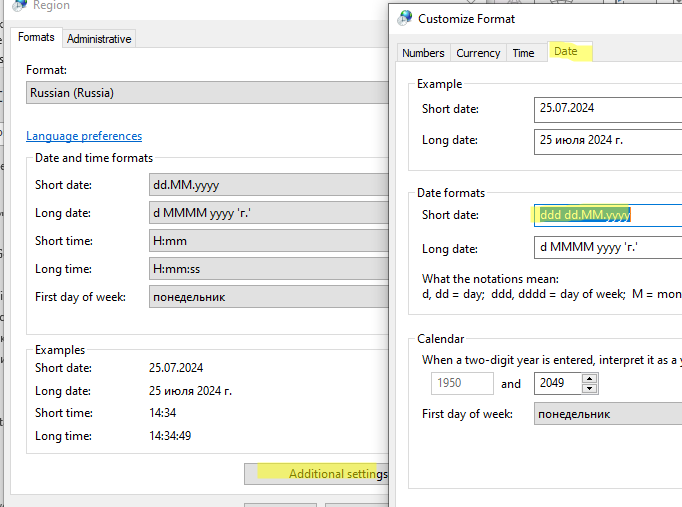Image resolution: width=682 pixels, height=507 pixels.
Task: Open the Currency tab
Action: tap(478, 53)
